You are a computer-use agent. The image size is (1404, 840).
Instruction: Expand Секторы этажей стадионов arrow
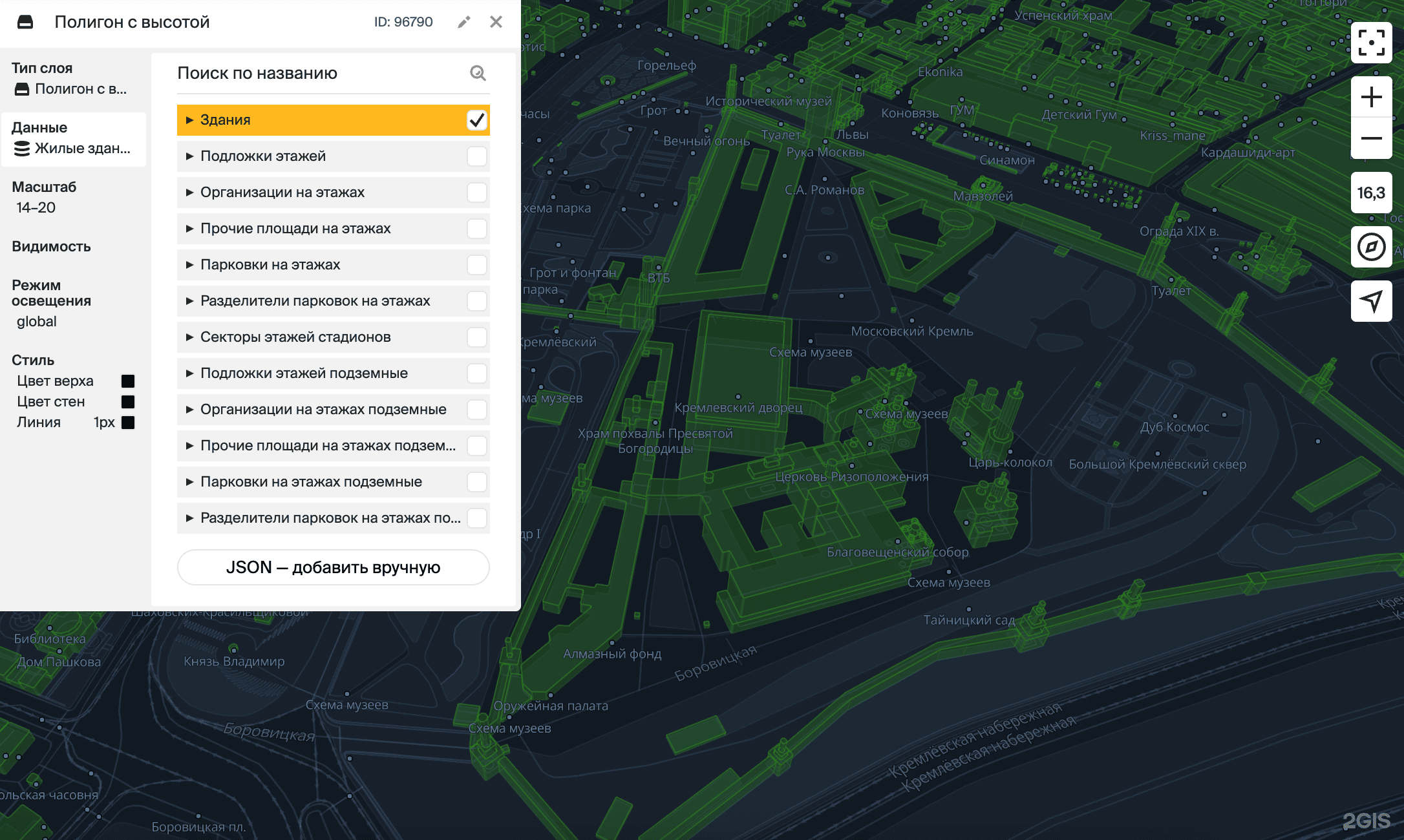tap(189, 337)
